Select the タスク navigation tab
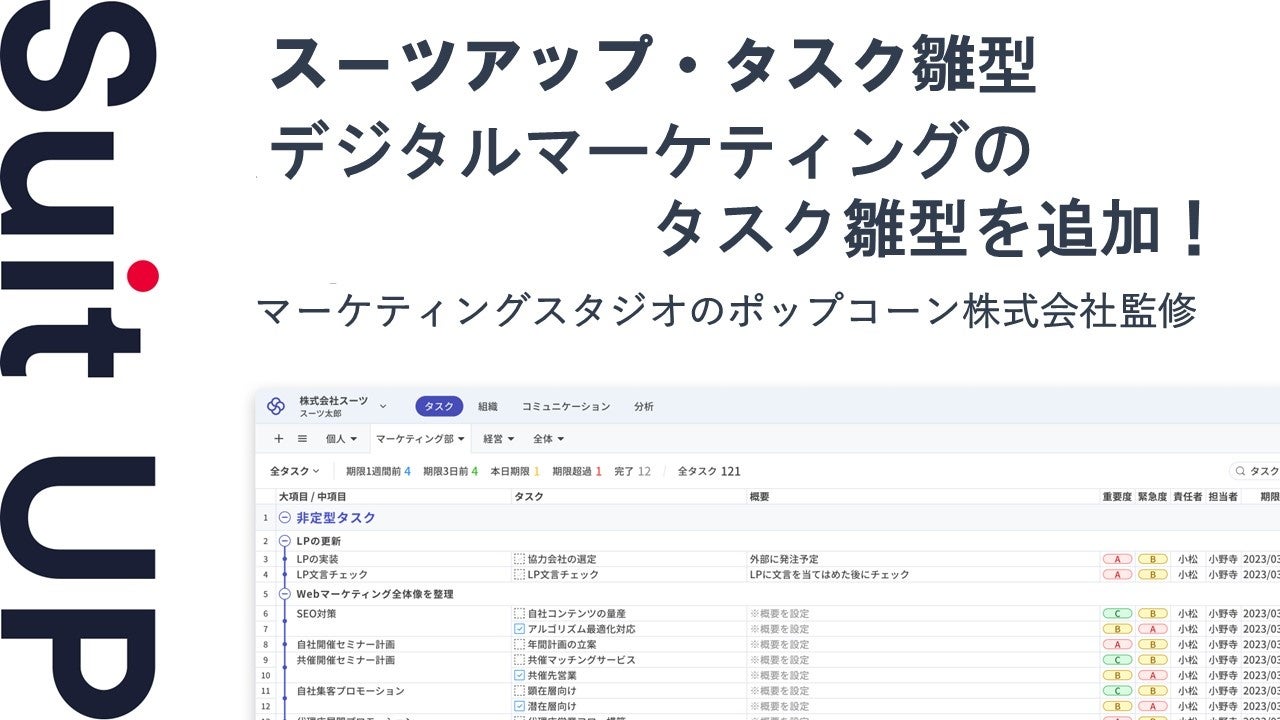Viewport: 1280px width, 720px height. click(x=439, y=406)
